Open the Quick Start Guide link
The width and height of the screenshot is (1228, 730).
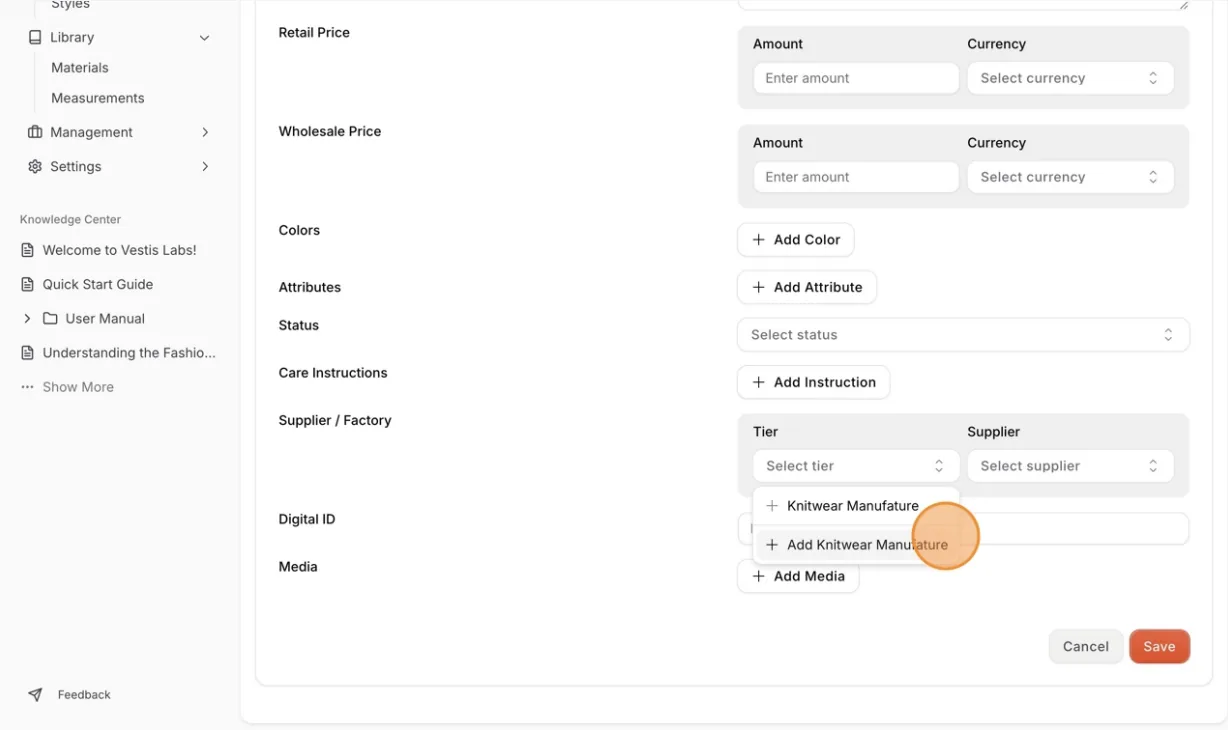tap(98, 284)
